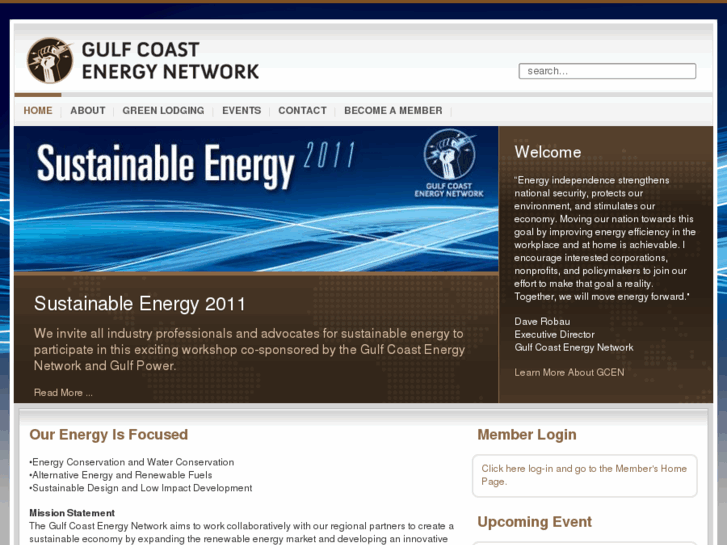Open the Become a Member page
The height and width of the screenshot is (545, 727).
coord(393,110)
